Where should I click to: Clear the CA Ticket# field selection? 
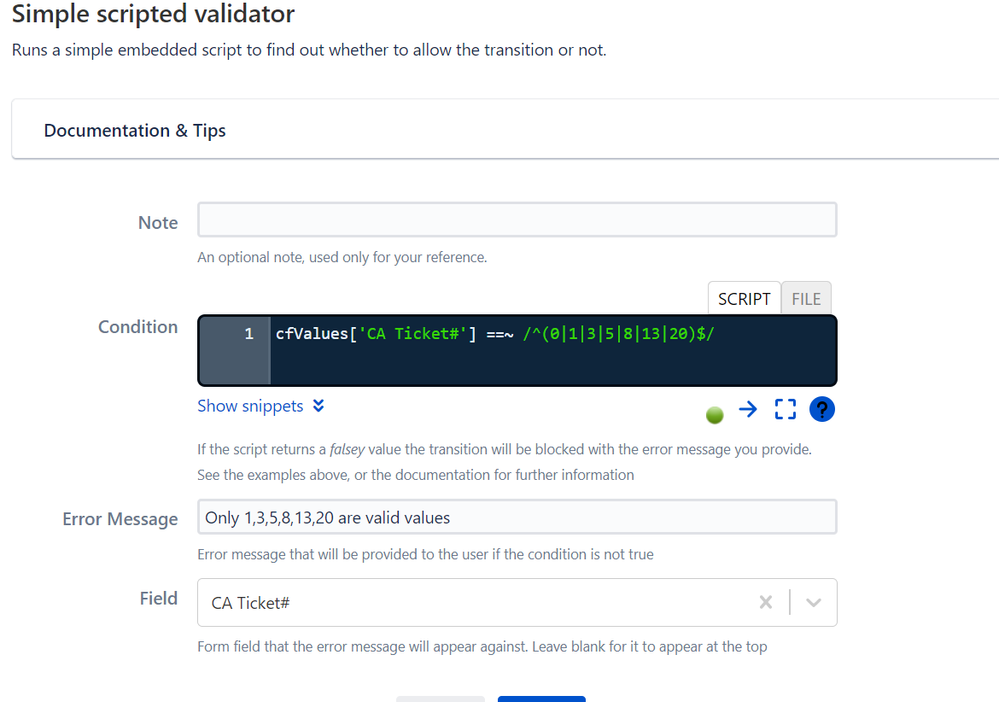(765, 602)
